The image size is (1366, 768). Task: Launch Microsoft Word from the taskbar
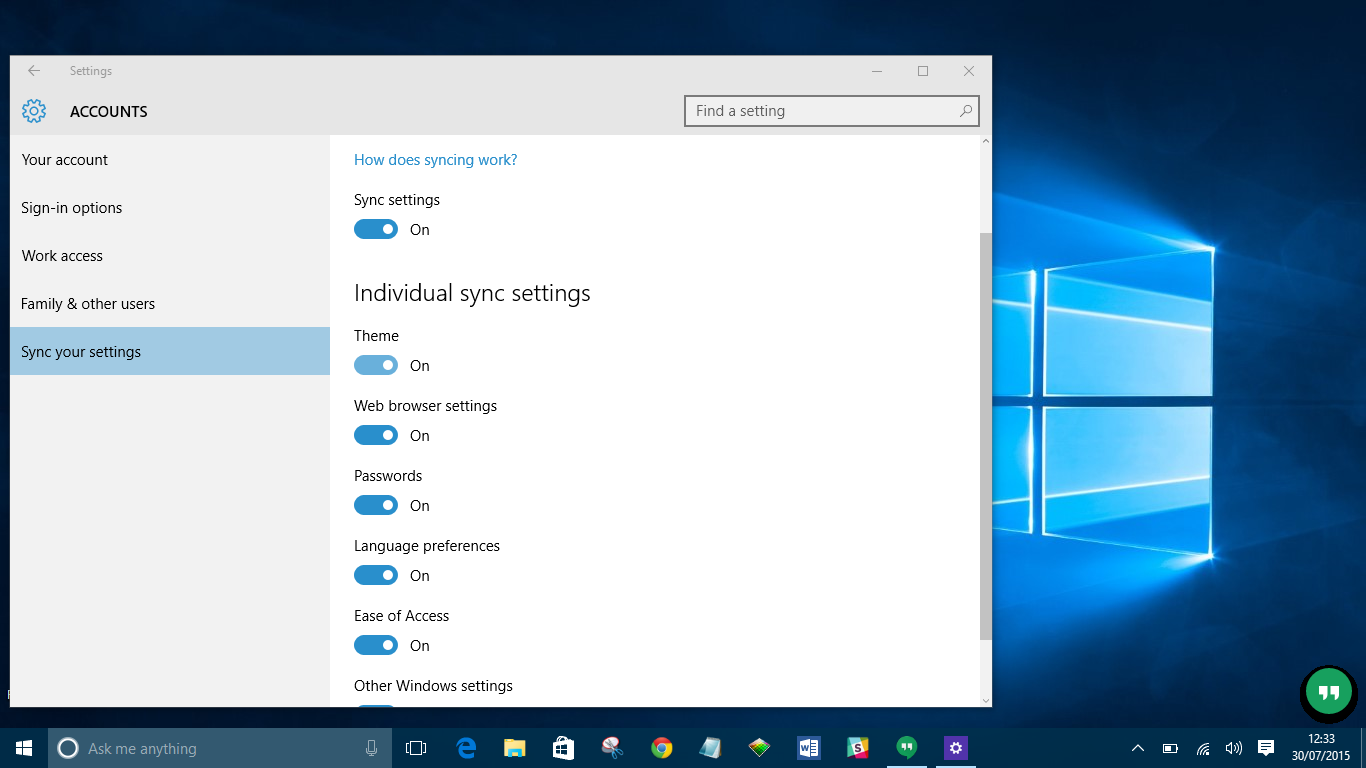(808, 748)
